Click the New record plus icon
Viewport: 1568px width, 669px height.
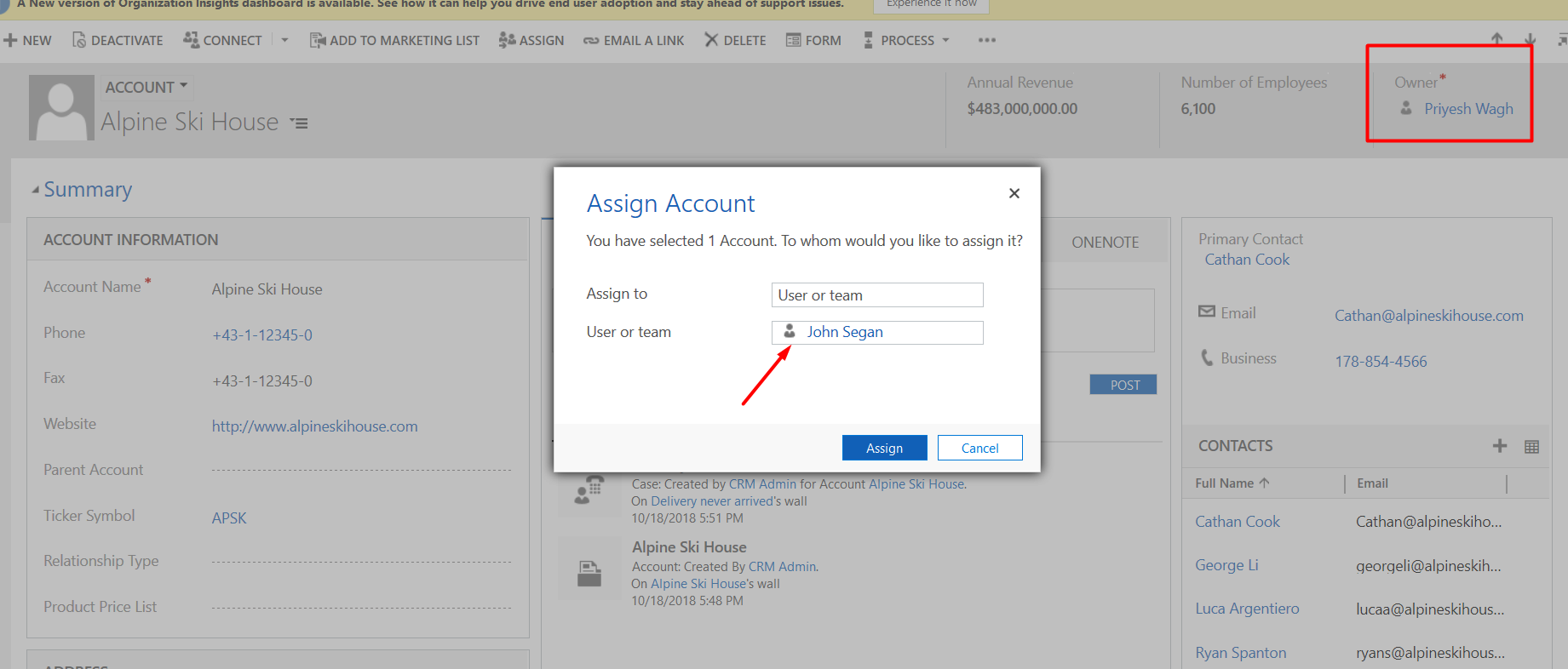coord(11,40)
